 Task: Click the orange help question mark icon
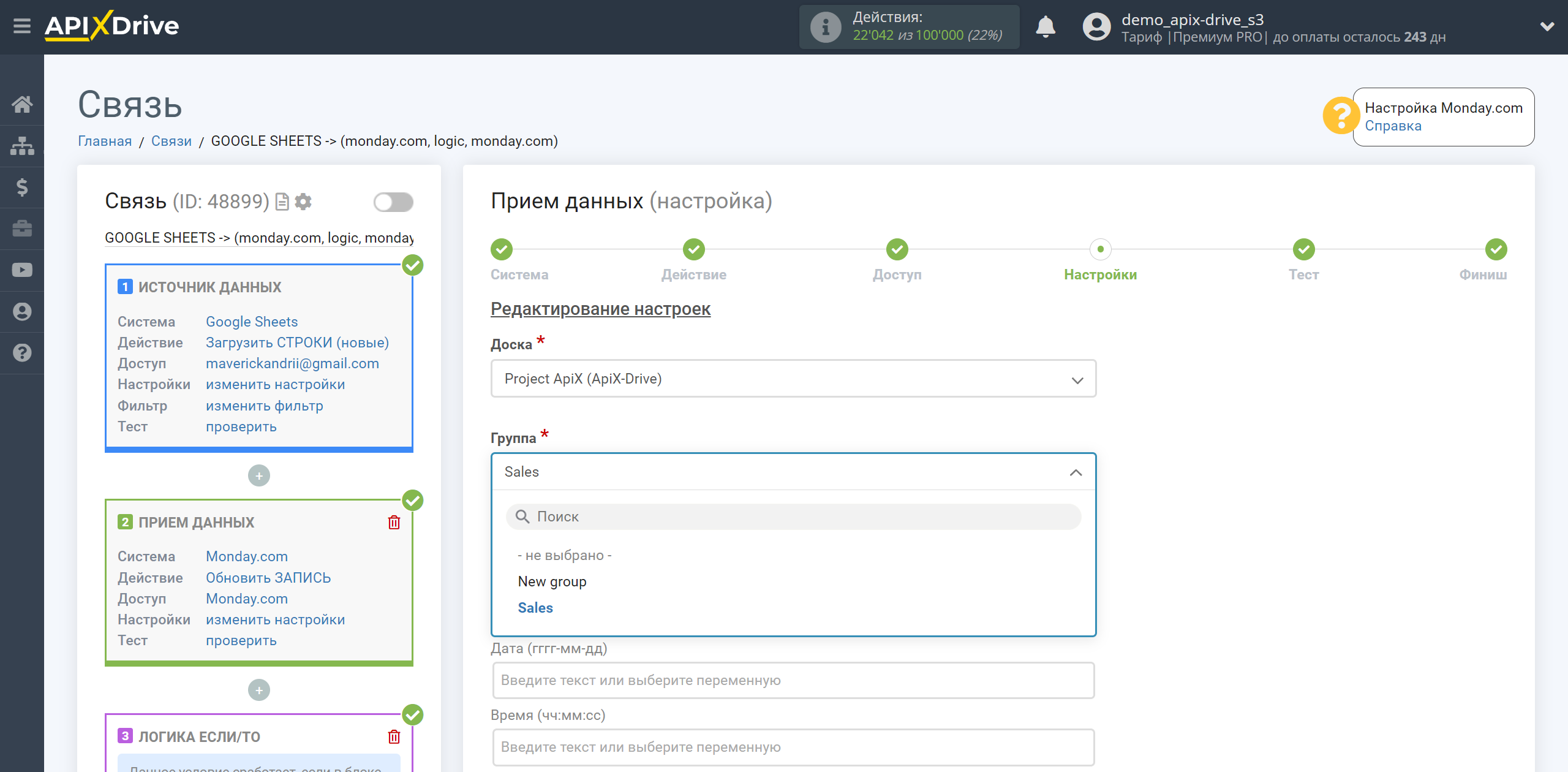tap(1341, 116)
